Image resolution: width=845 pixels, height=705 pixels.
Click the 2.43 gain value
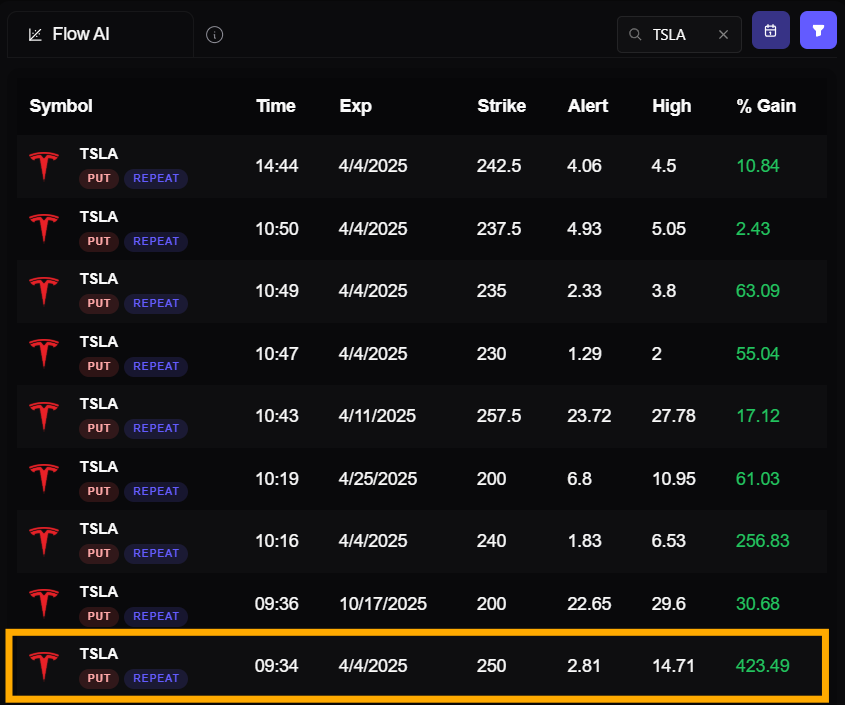point(752,229)
